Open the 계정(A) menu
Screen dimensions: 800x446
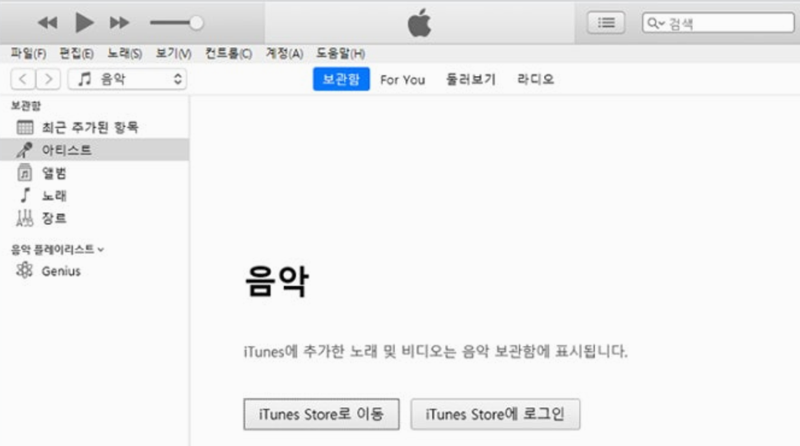pyautogui.click(x=284, y=54)
